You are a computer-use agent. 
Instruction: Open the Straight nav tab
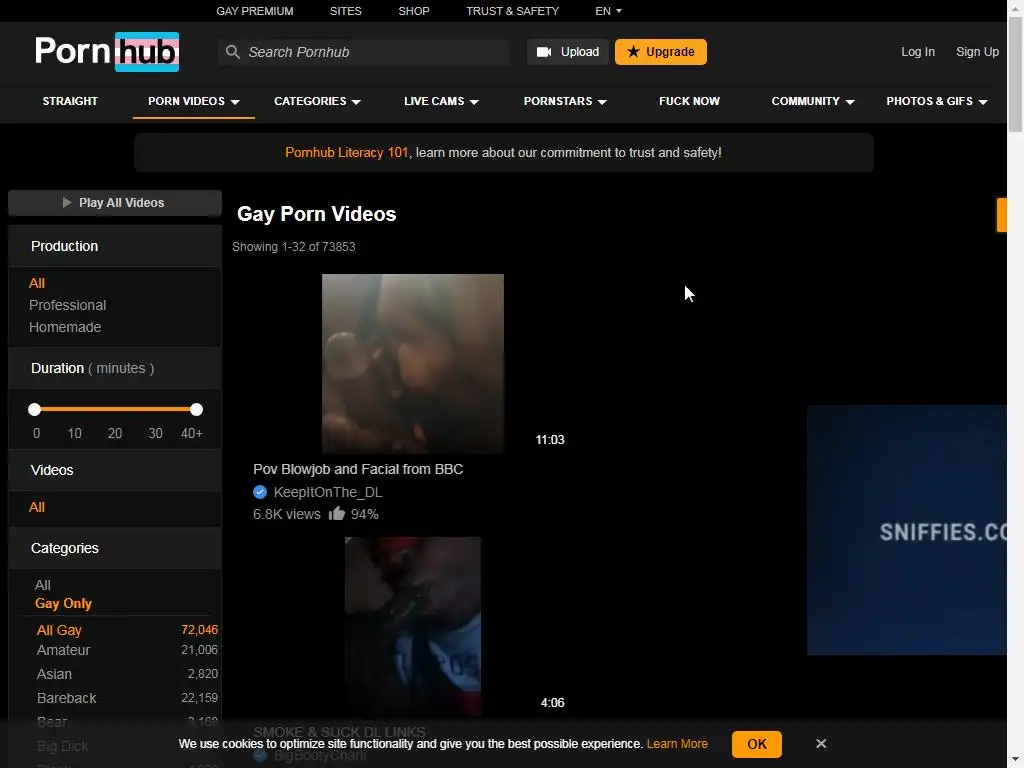pos(70,101)
